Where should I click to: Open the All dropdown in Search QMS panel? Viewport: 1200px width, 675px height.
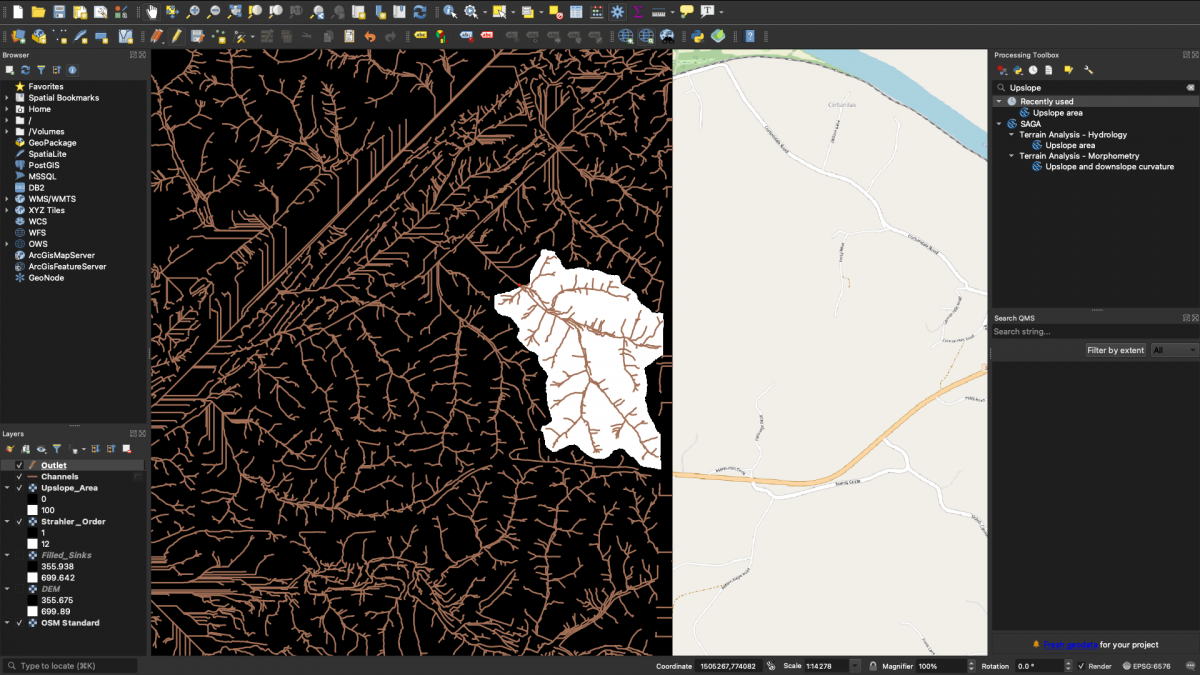click(1173, 350)
